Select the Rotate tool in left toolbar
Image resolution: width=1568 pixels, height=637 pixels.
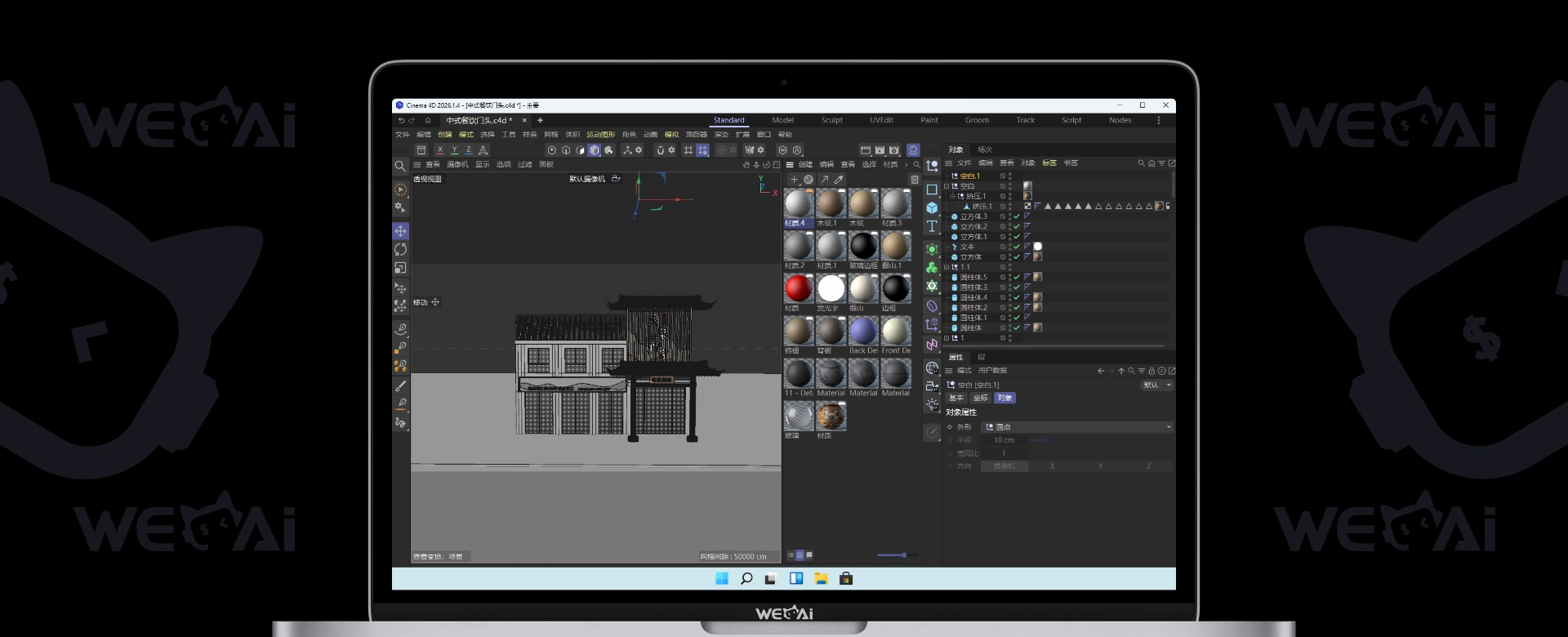pyautogui.click(x=400, y=249)
